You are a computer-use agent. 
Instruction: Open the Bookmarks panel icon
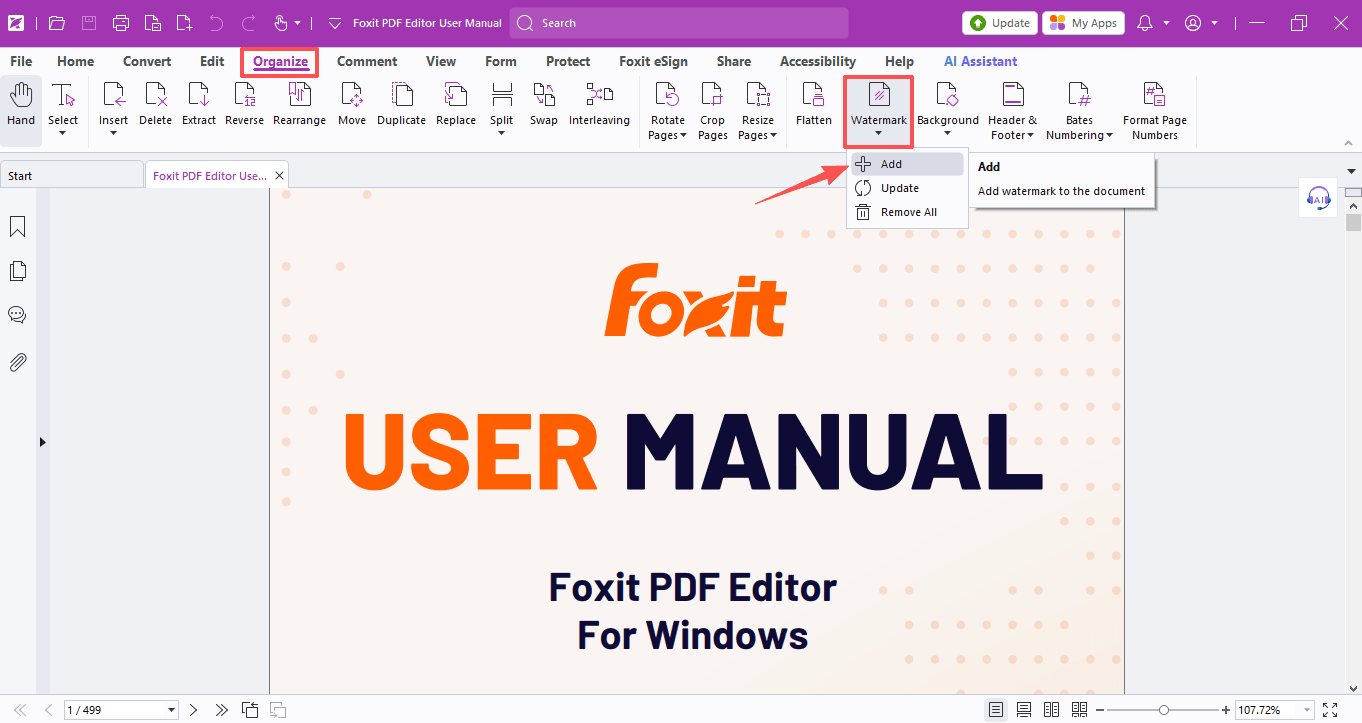click(x=17, y=228)
